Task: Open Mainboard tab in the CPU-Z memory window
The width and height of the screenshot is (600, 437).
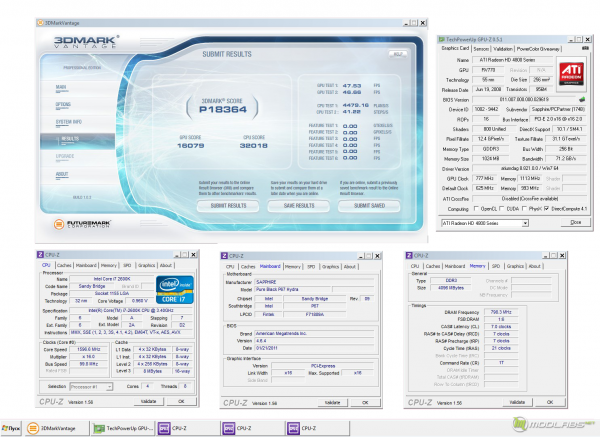Action: point(455,266)
